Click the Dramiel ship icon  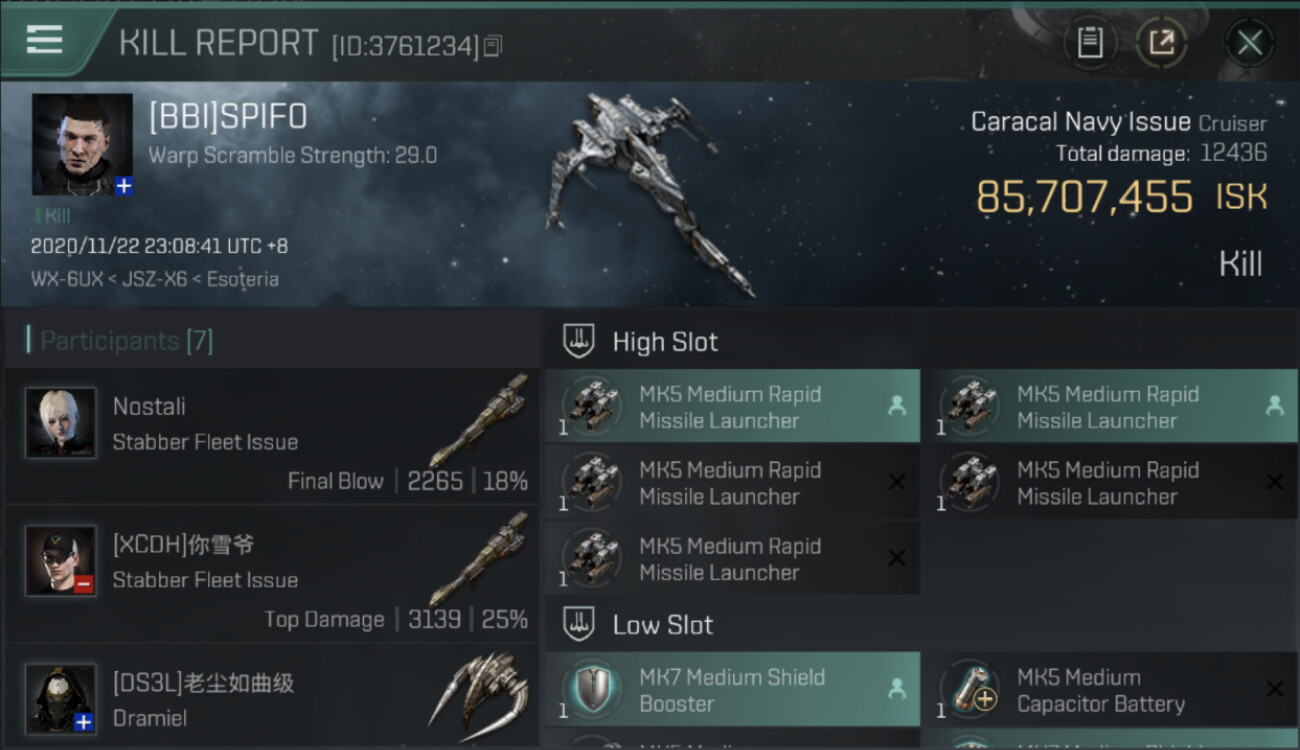[478, 690]
